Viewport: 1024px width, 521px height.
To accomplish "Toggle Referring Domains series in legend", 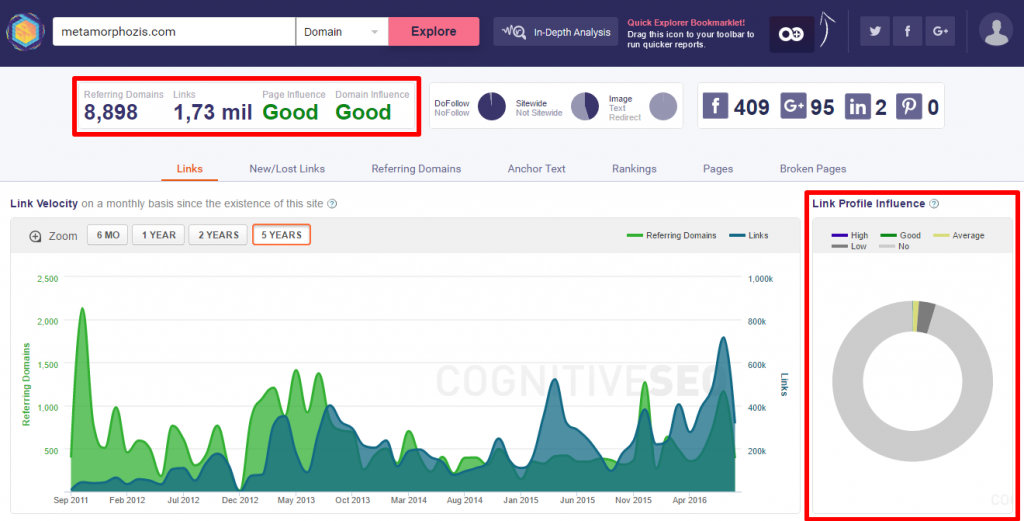I will click(671, 236).
